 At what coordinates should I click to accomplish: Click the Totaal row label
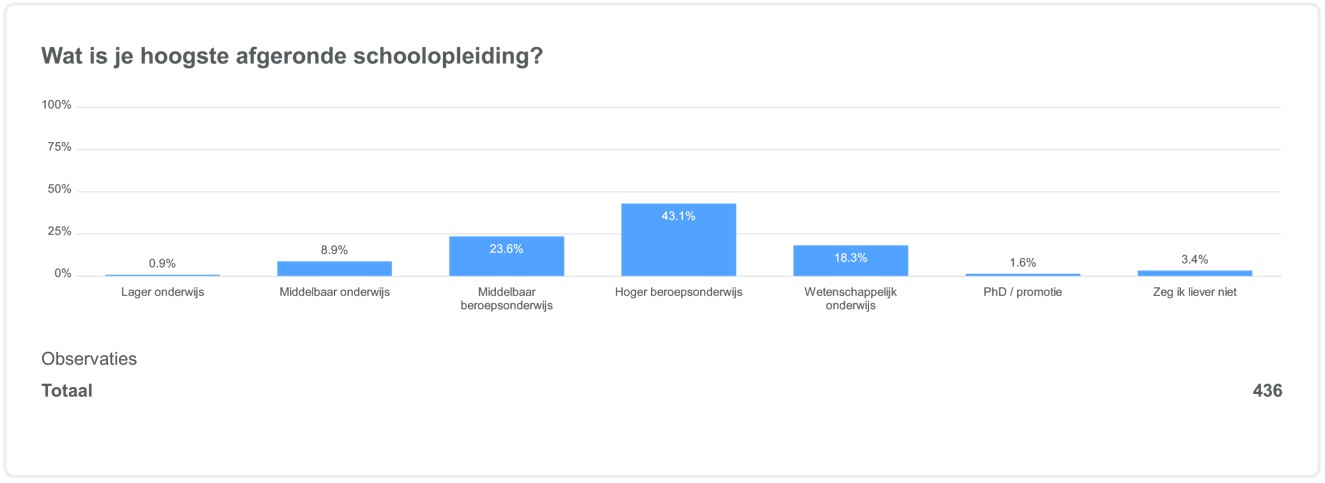(x=66, y=391)
